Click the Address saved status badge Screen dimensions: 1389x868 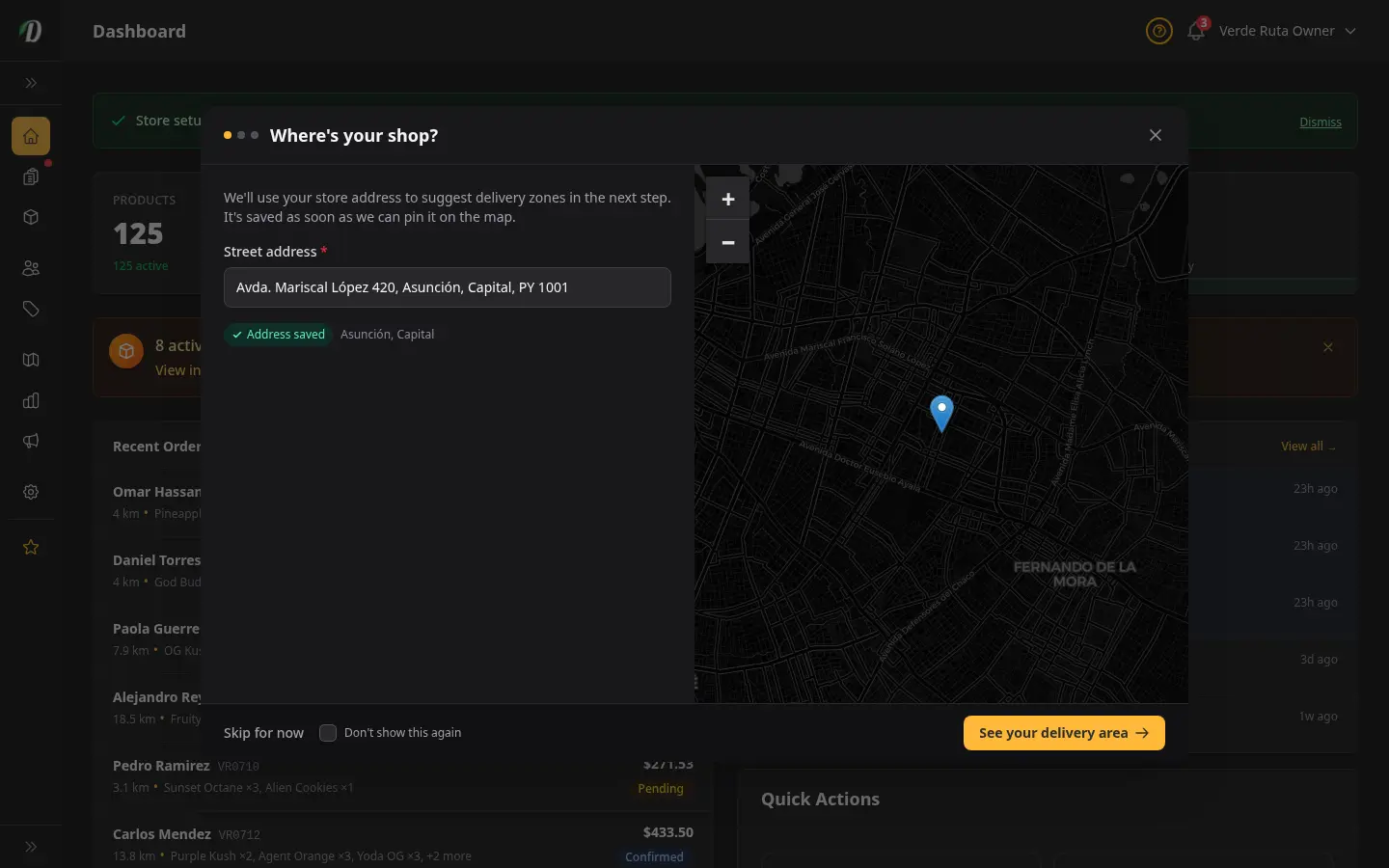[x=279, y=335]
